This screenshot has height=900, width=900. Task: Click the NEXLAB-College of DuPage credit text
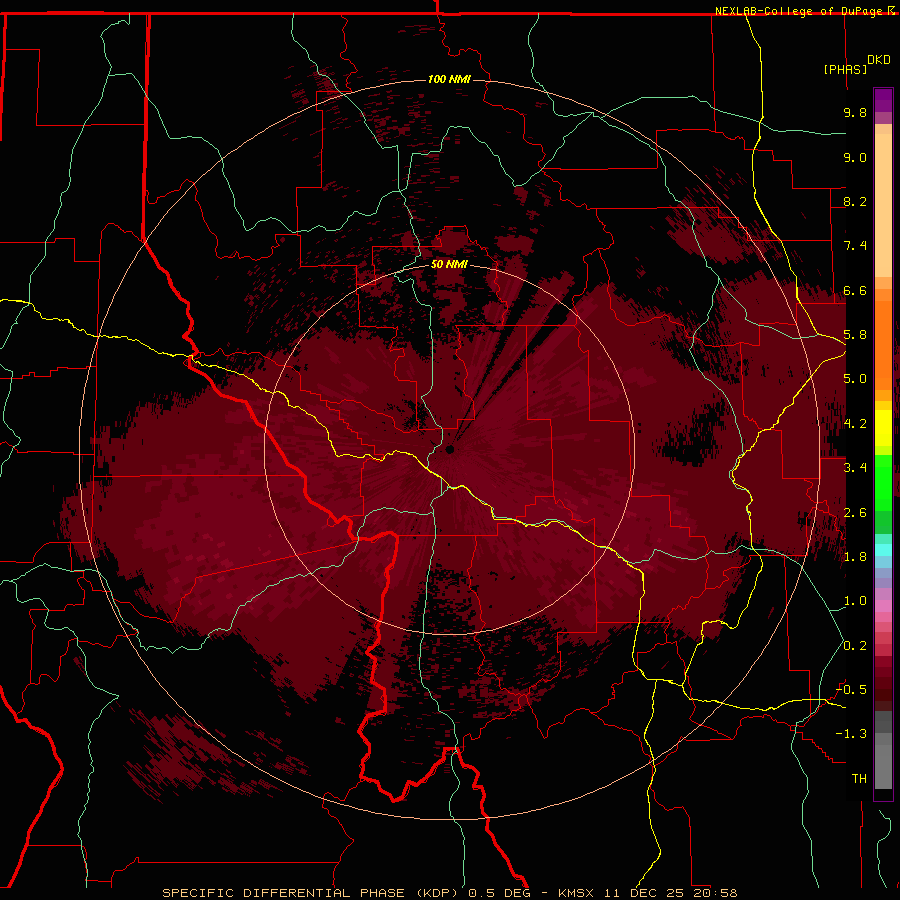coord(798,11)
